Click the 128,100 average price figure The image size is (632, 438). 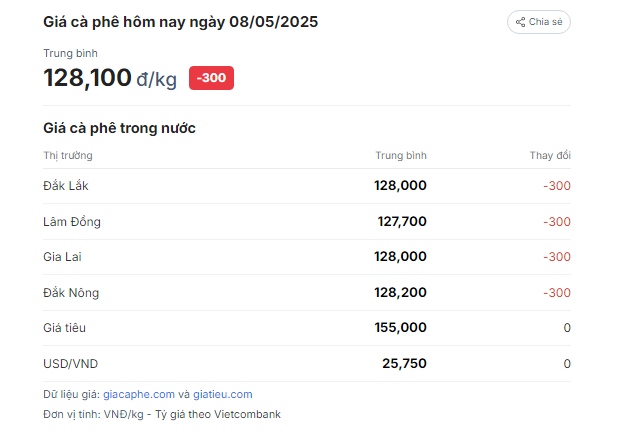[87, 78]
